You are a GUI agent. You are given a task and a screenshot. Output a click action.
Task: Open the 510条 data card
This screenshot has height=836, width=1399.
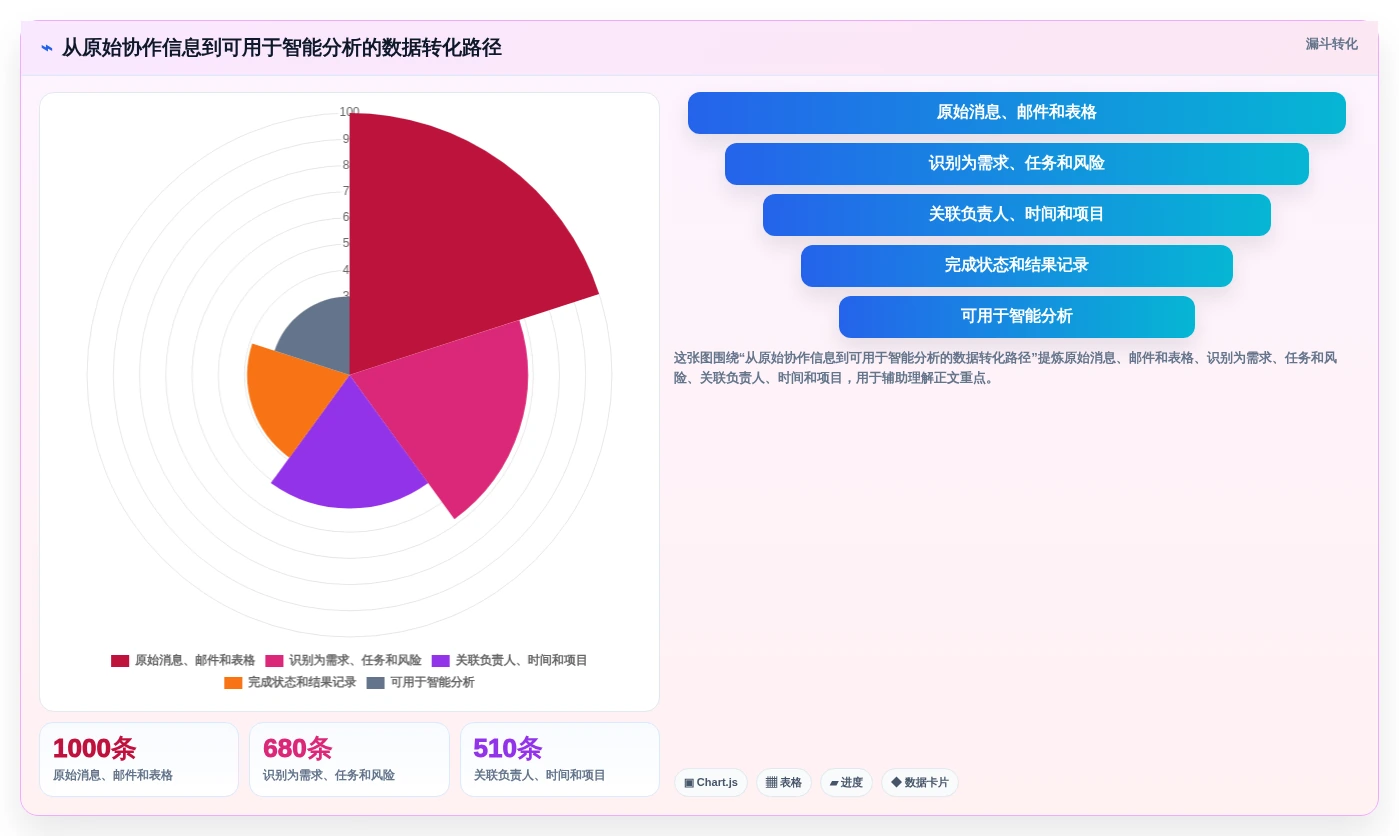pyautogui.click(x=560, y=760)
